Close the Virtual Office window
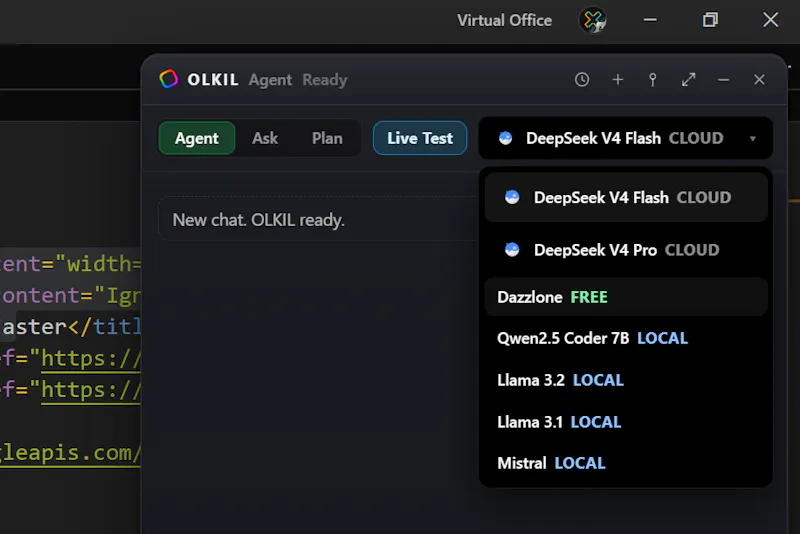The image size is (800, 534). tap(770, 20)
